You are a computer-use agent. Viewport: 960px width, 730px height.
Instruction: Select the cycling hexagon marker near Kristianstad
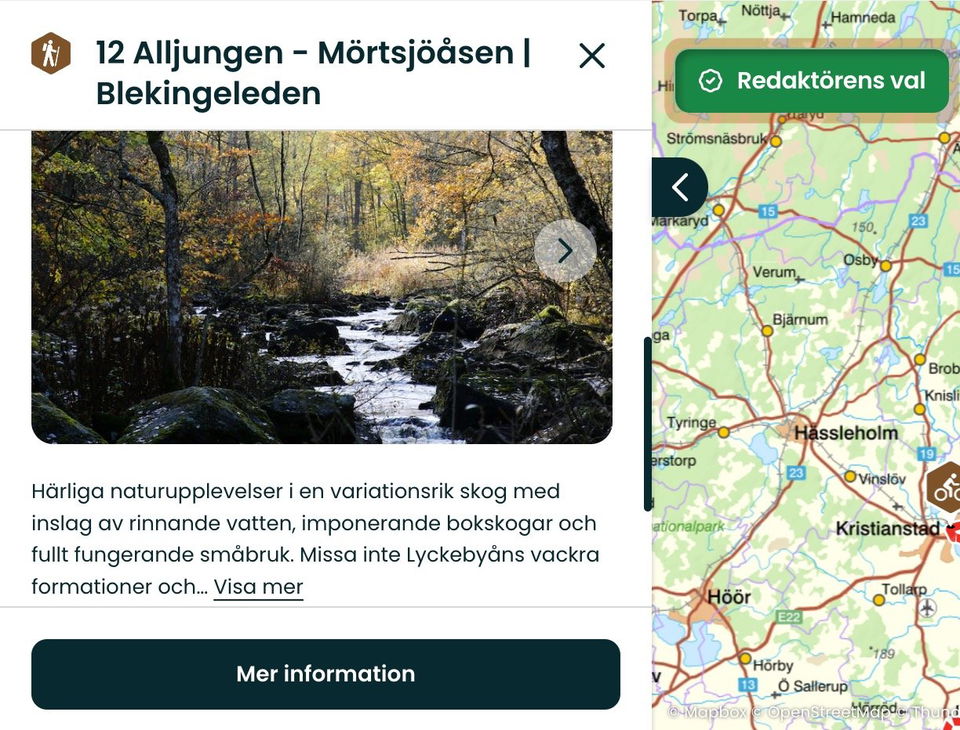pyautogui.click(x=945, y=487)
